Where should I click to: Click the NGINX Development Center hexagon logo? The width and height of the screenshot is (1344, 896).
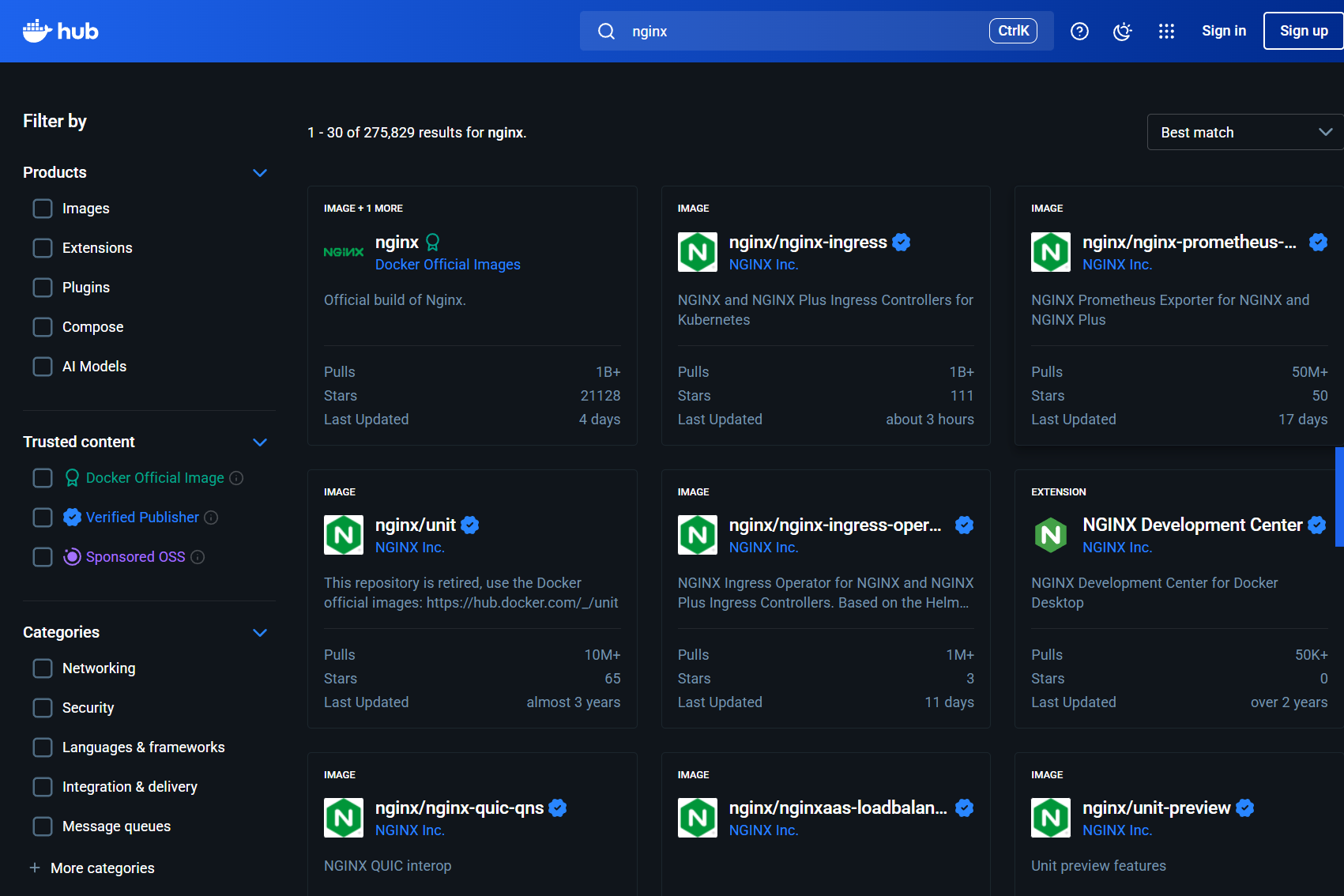[x=1051, y=535]
